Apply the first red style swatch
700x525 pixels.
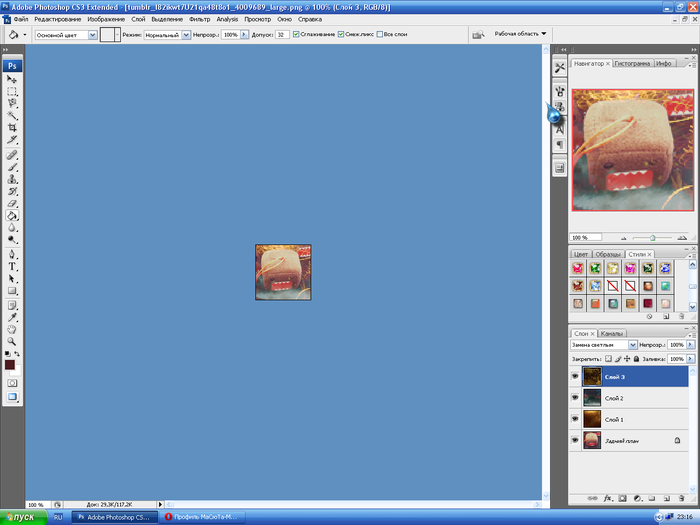pos(578,268)
